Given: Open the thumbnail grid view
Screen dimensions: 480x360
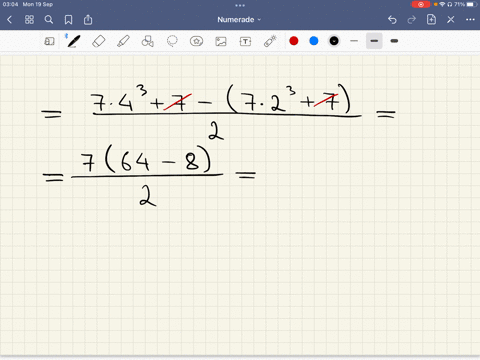Looking at the screenshot, I should pos(29,20).
